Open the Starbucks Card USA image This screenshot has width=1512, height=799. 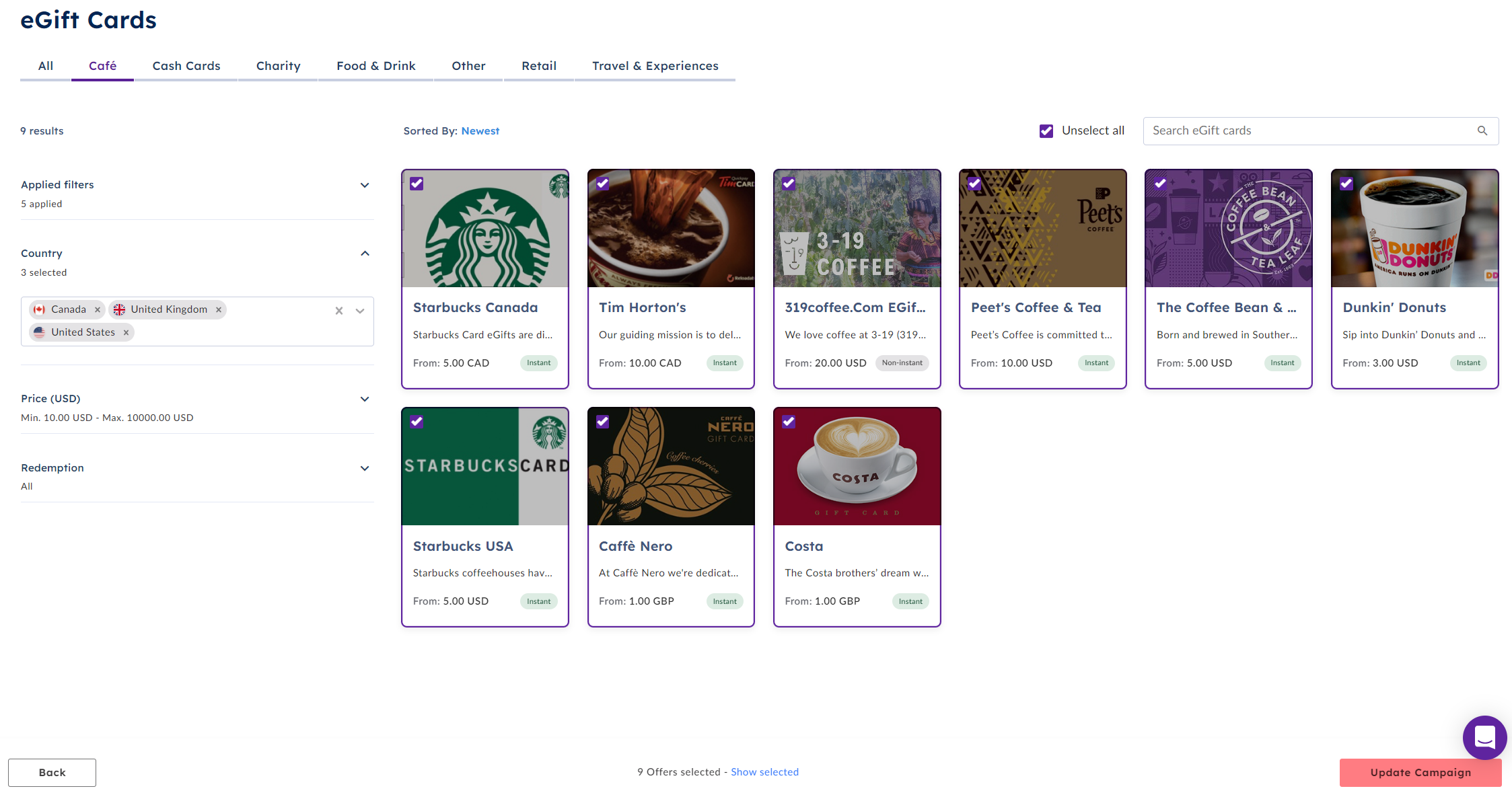point(485,467)
